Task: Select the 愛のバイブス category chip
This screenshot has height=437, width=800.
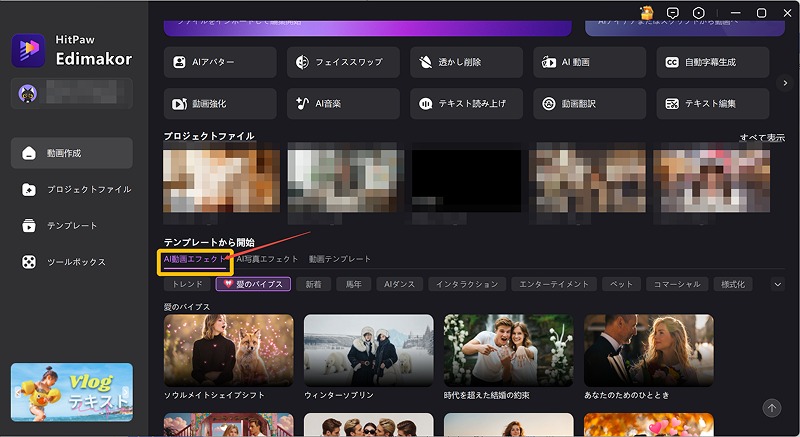Action: pos(254,284)
